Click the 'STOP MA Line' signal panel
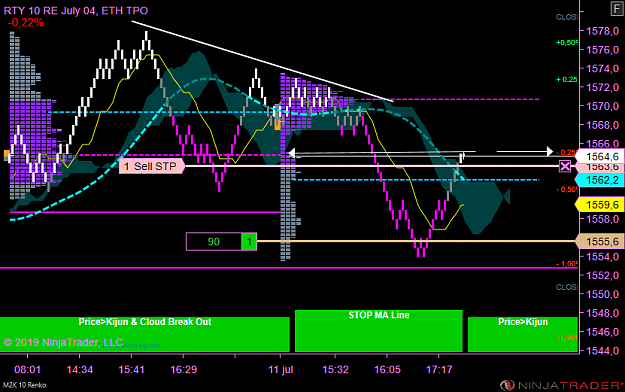Viewport: 625px width, 392px height. pyautogui.click(x=379, y=331)
